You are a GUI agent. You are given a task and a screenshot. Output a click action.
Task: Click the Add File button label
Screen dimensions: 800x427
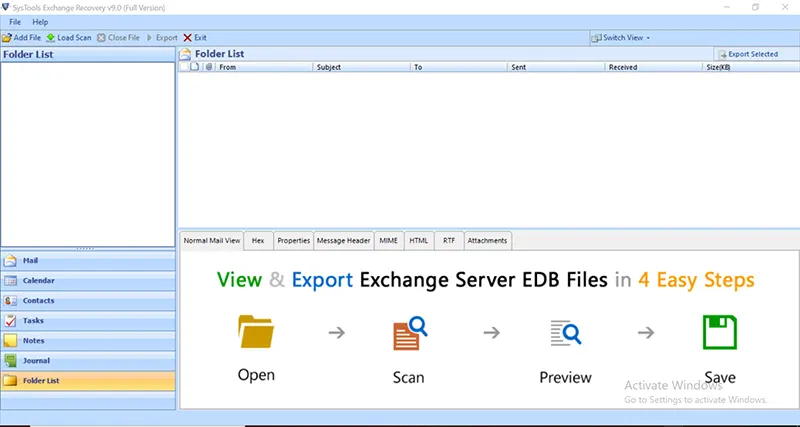pos(28,38)
